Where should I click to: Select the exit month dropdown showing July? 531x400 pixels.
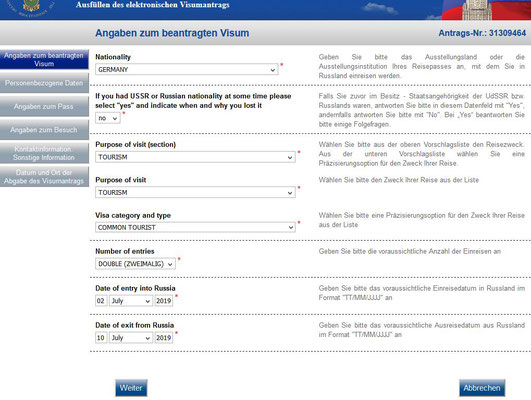[131, 338]
